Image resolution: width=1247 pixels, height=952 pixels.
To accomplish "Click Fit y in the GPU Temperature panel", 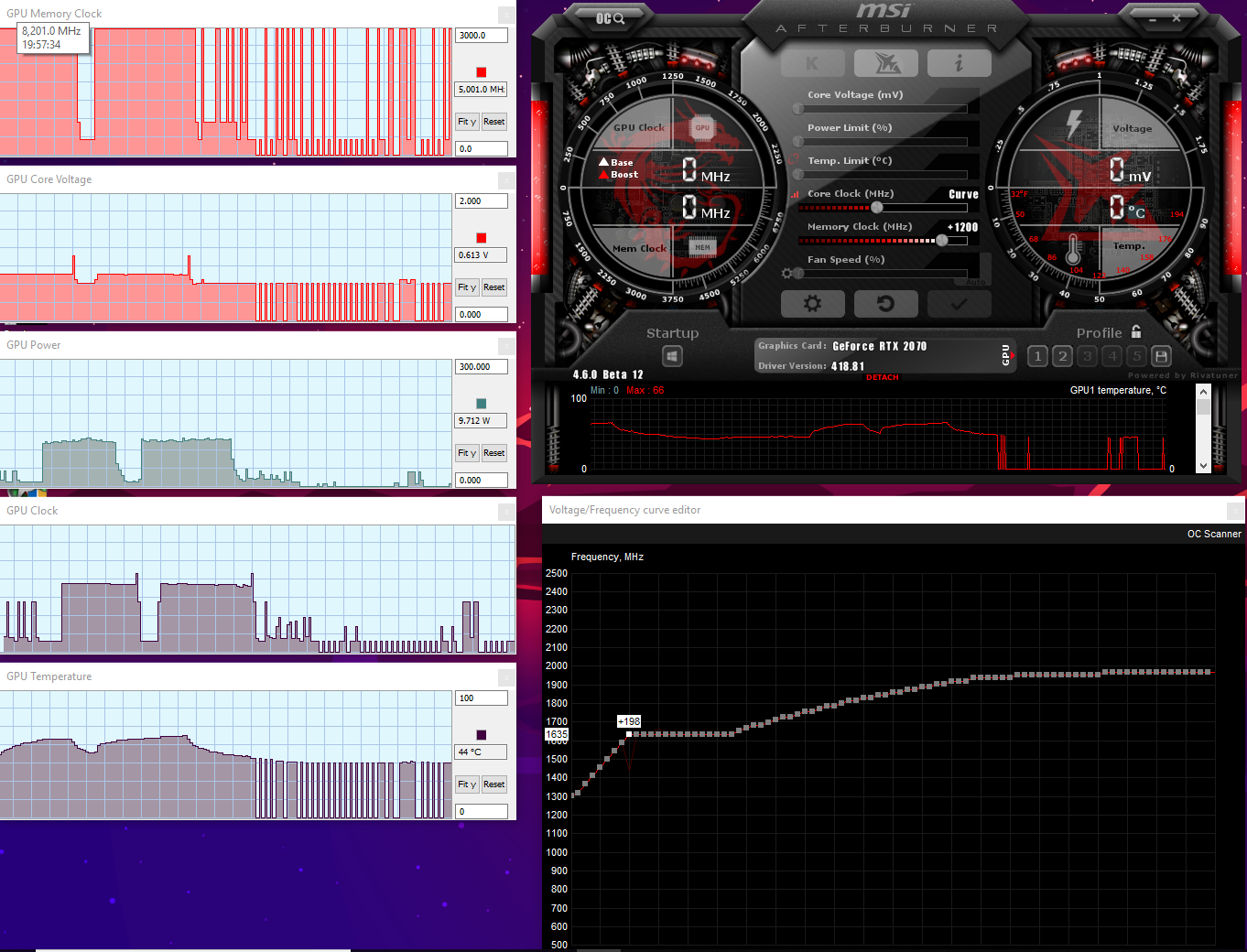I will pos(467,784).
